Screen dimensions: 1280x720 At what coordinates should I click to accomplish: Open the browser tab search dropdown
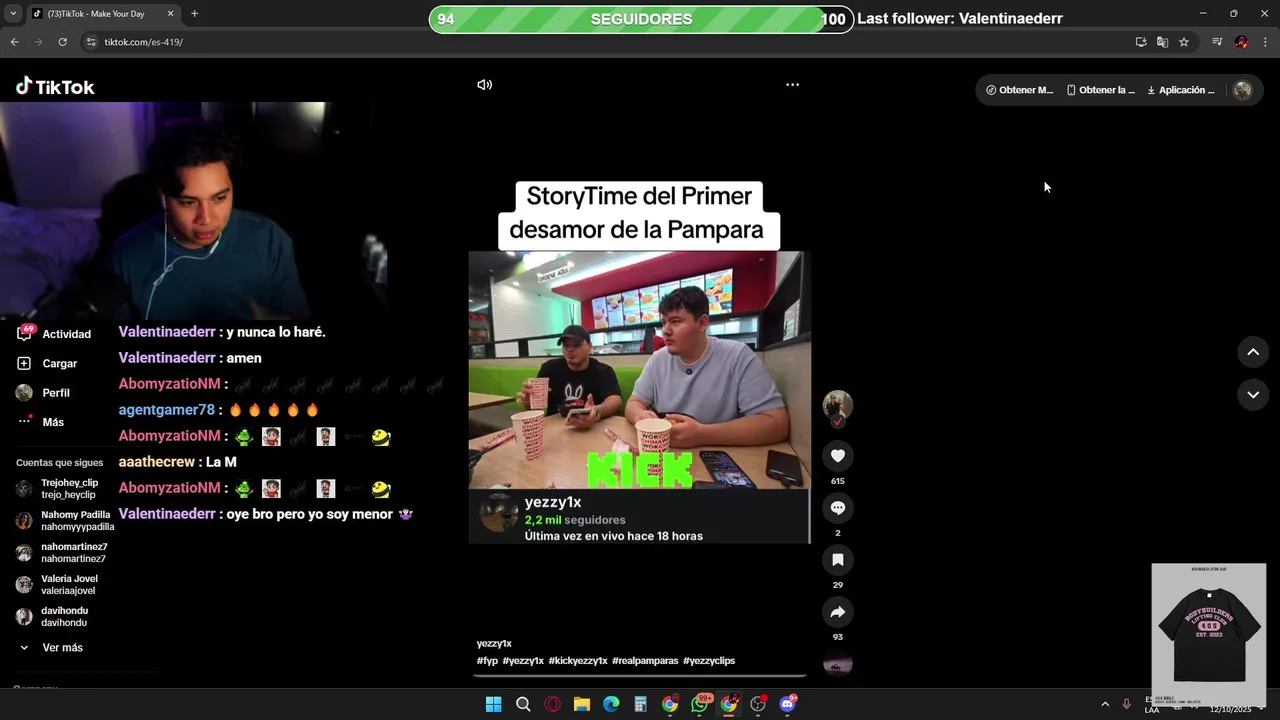click(x=13, y=14)
